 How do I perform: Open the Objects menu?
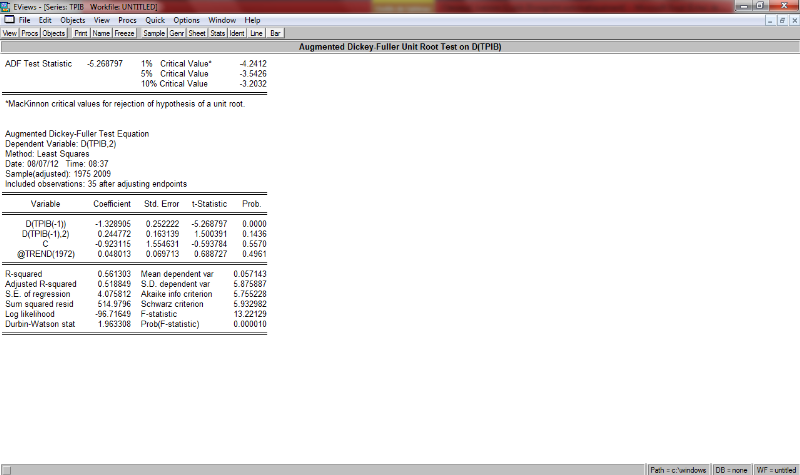point(72,20)
